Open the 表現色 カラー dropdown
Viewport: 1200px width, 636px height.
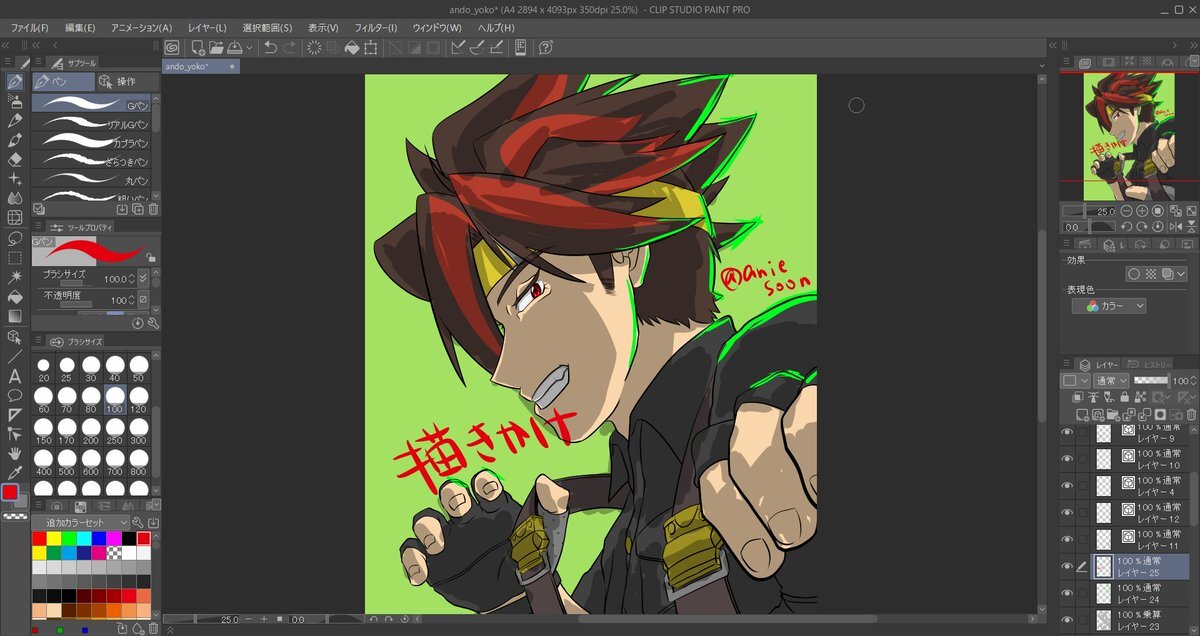click(1109, 306)
